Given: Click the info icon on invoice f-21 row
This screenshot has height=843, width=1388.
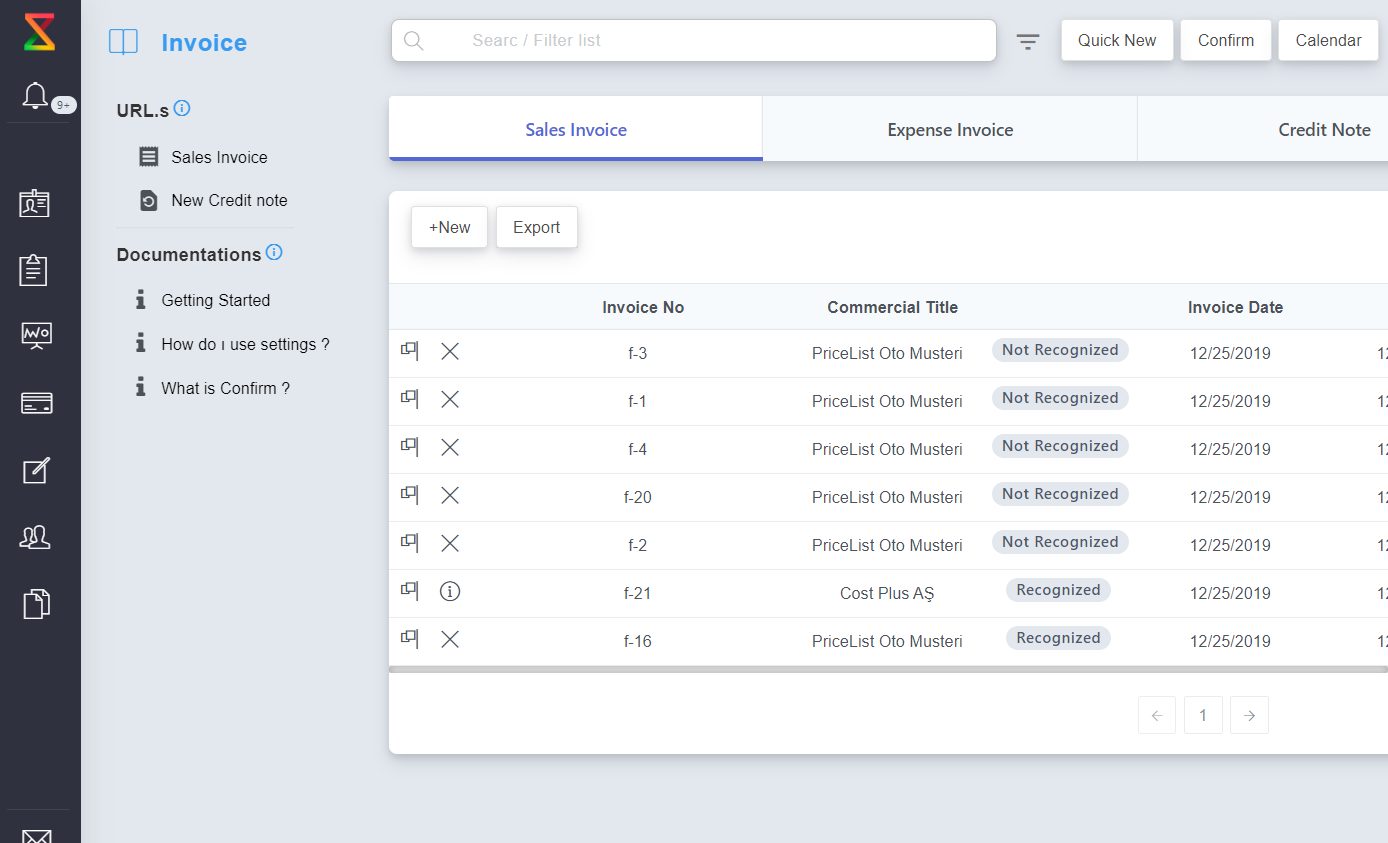Looking at the screenshot, I should tap(450, 592).
